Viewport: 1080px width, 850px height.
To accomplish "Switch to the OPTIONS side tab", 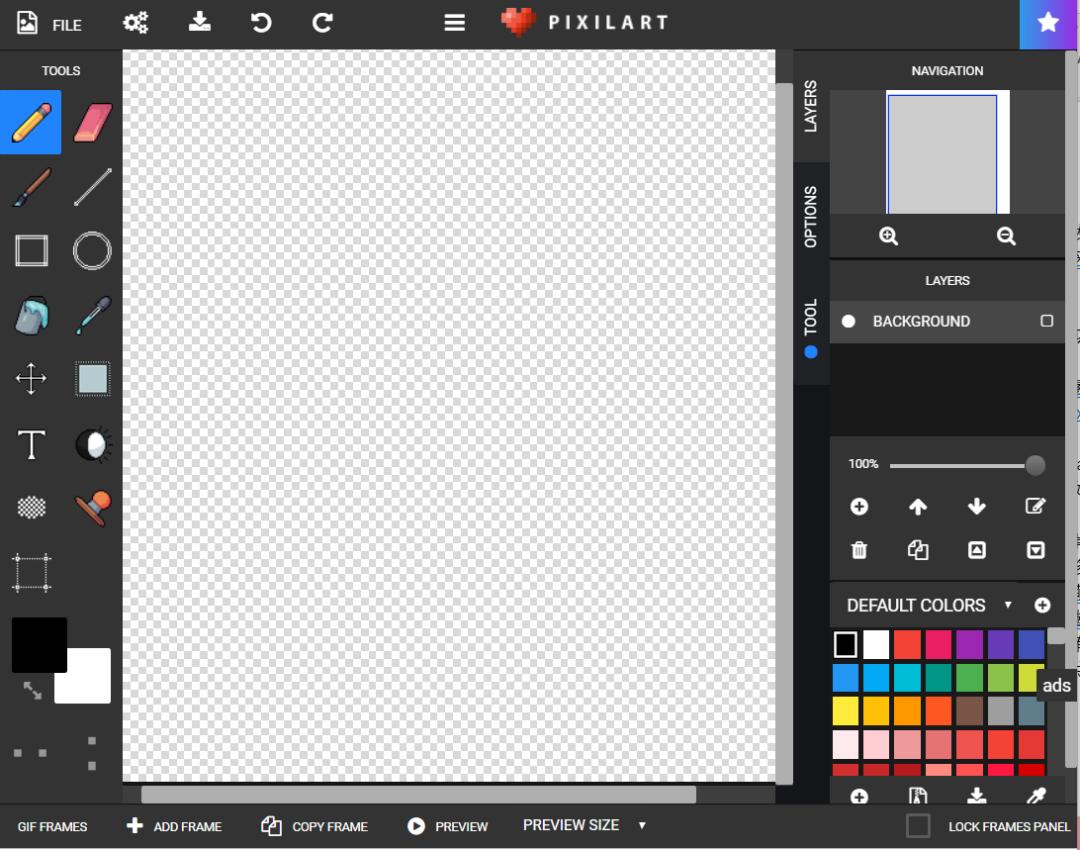I will [x=811, y=216].
